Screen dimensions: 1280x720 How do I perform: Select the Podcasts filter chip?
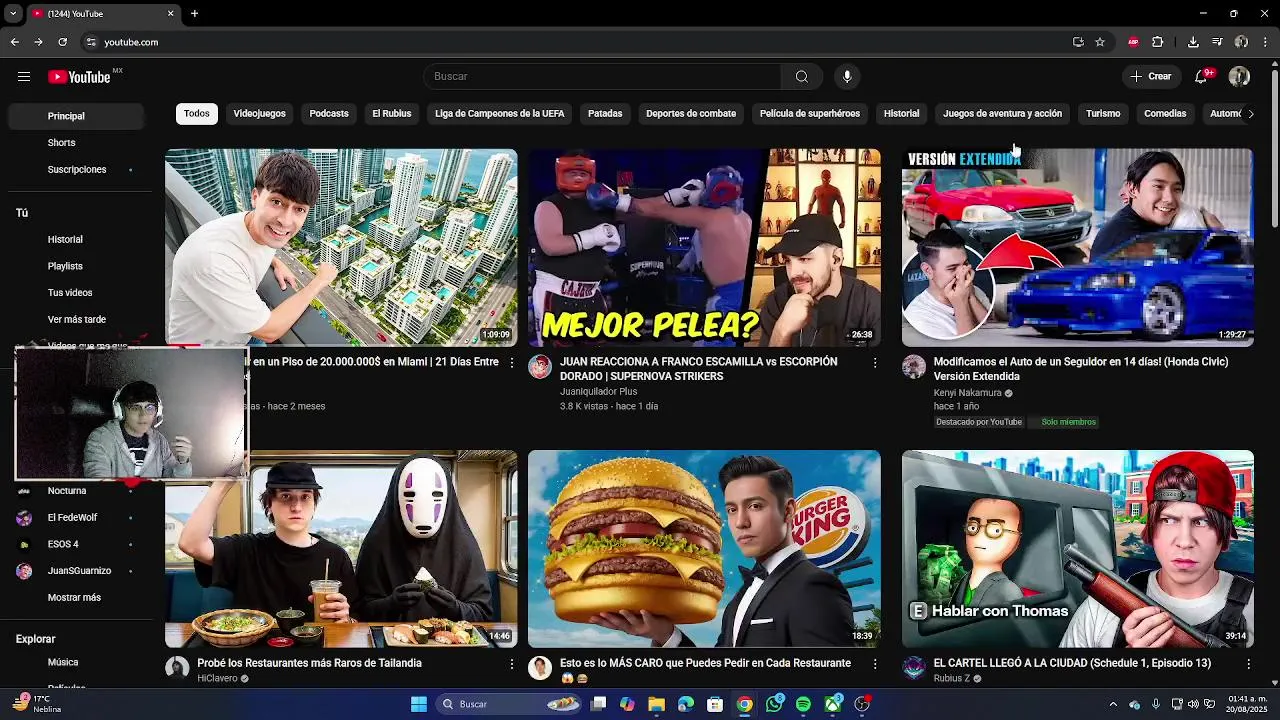click(329, 114)
